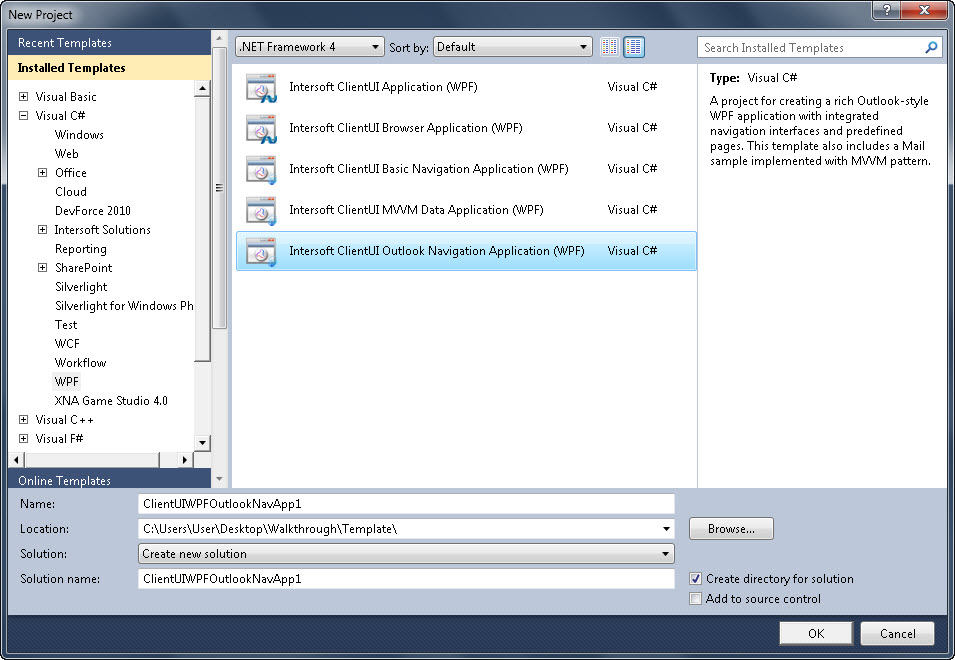Collapse the Visual C# node
The height and width of the screenshot is (660, 955).
point(23,115)
